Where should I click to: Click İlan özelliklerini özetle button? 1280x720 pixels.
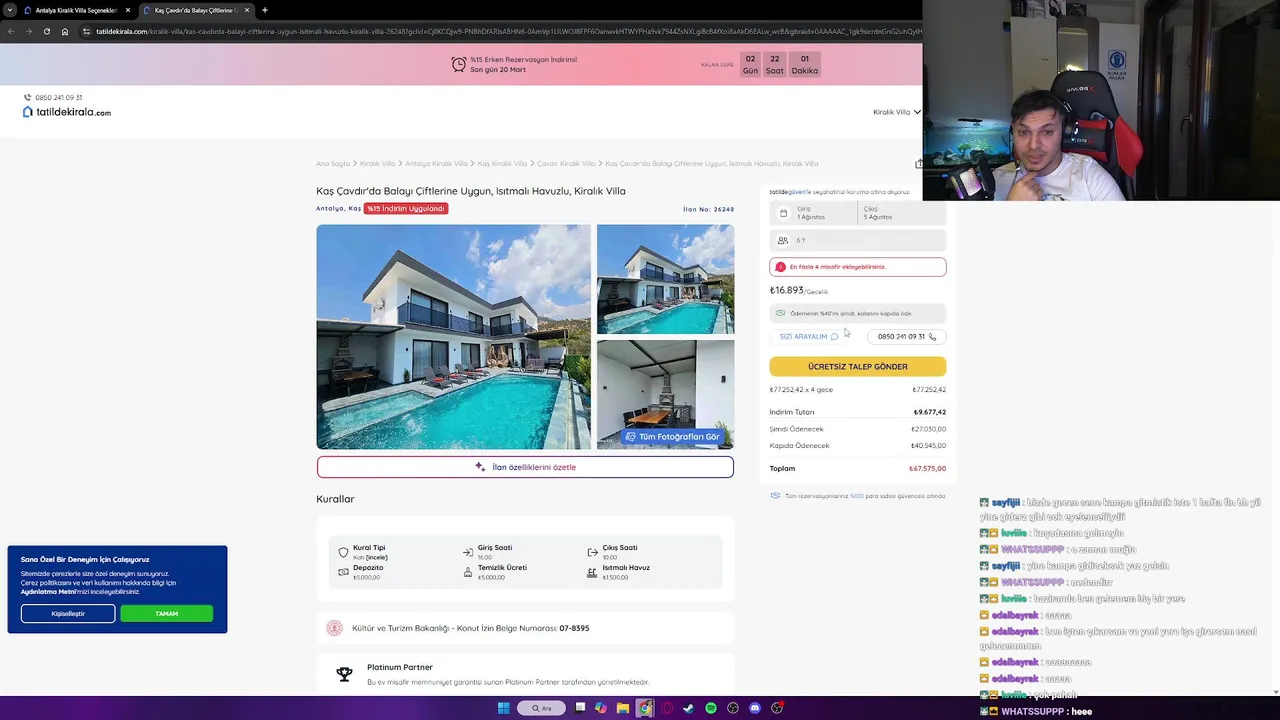525,467
